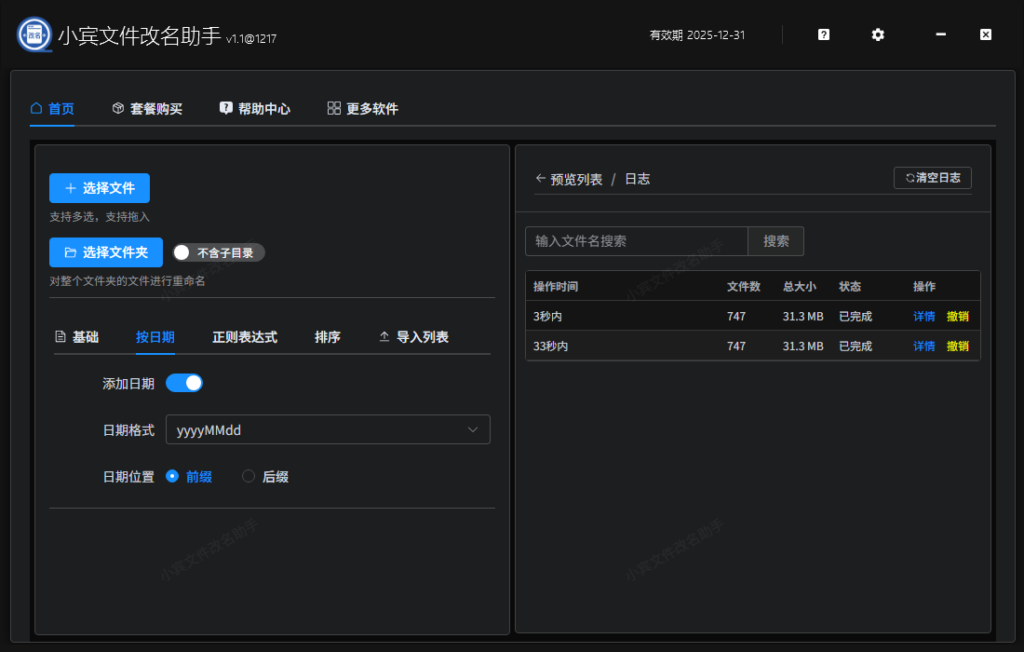Click the app logo icon top-left
The width and height of the screenshot is (1024, 652).
tap(34, 33)
